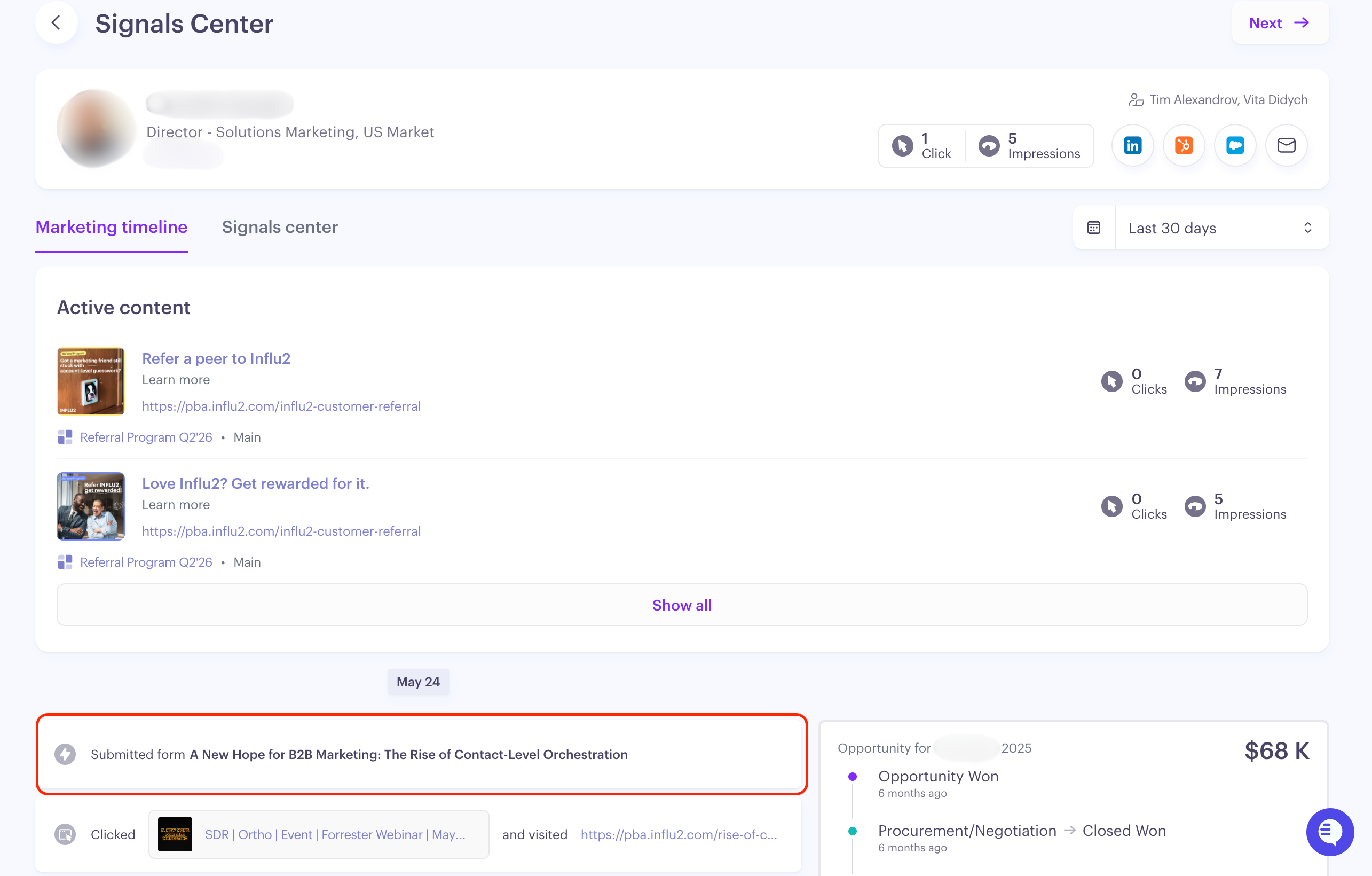This screenshot has width=1372, height=876.
Task: Select the May 24 date marker
Action: 418,682
